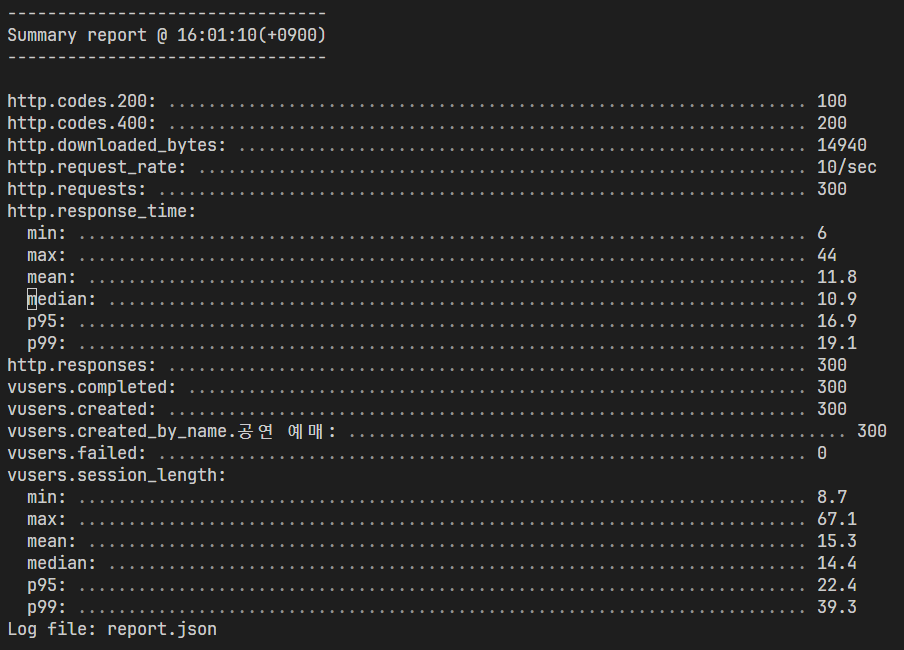Click response time max value 44
Viewport: 904px width, 650px height.
827,255
